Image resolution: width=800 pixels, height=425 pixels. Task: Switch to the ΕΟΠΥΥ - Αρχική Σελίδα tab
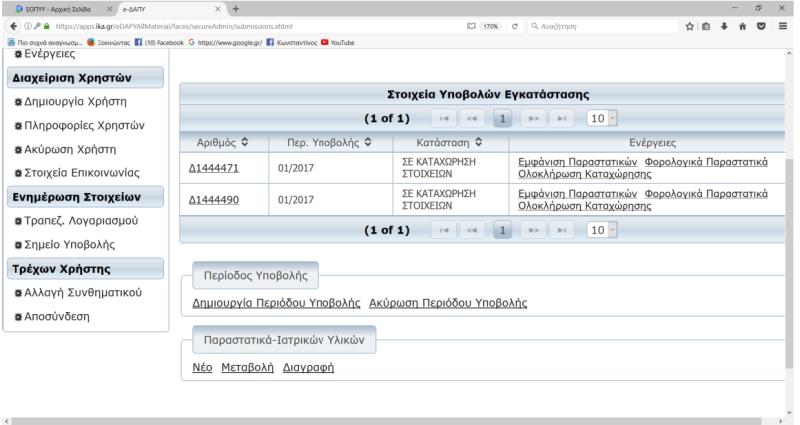click(55, 6)
